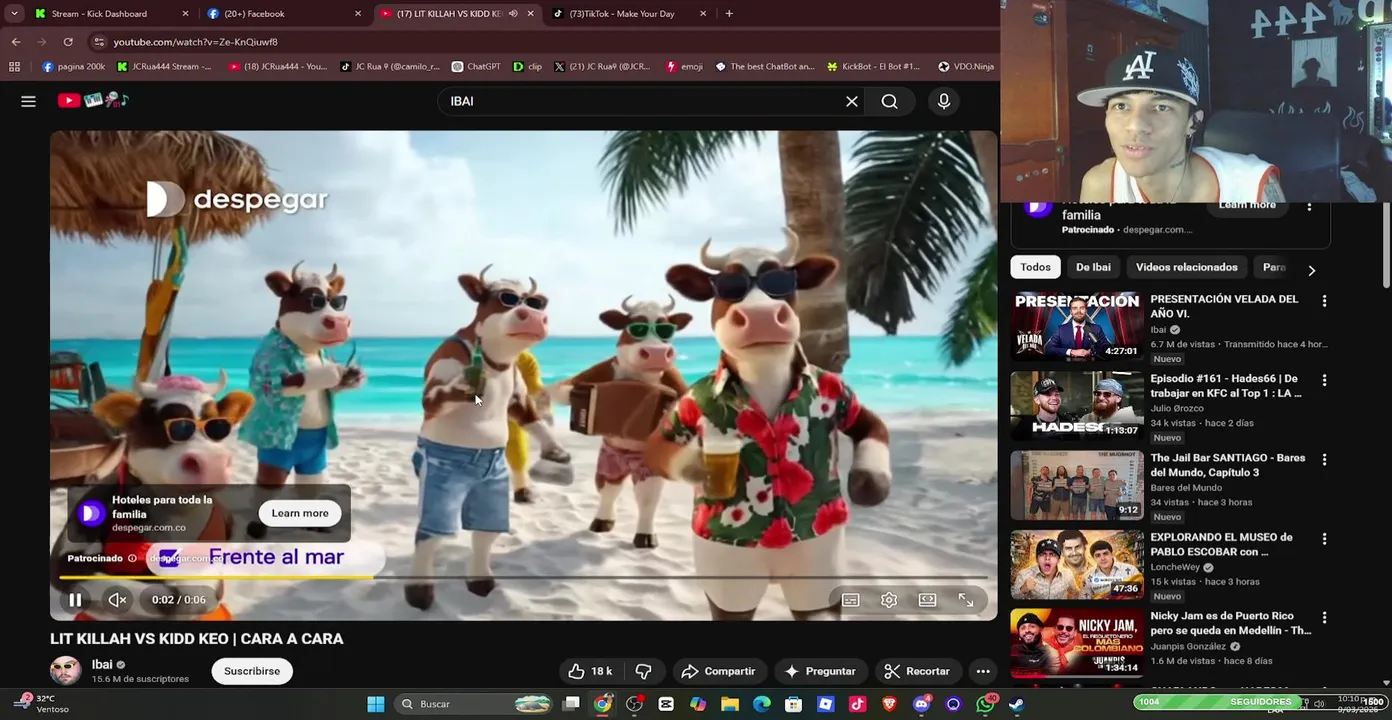Image resolution: width=1392 pixels, height=720 pixels.
Task: Toggle the subtitles button in the player
Action: click(850, 600)
